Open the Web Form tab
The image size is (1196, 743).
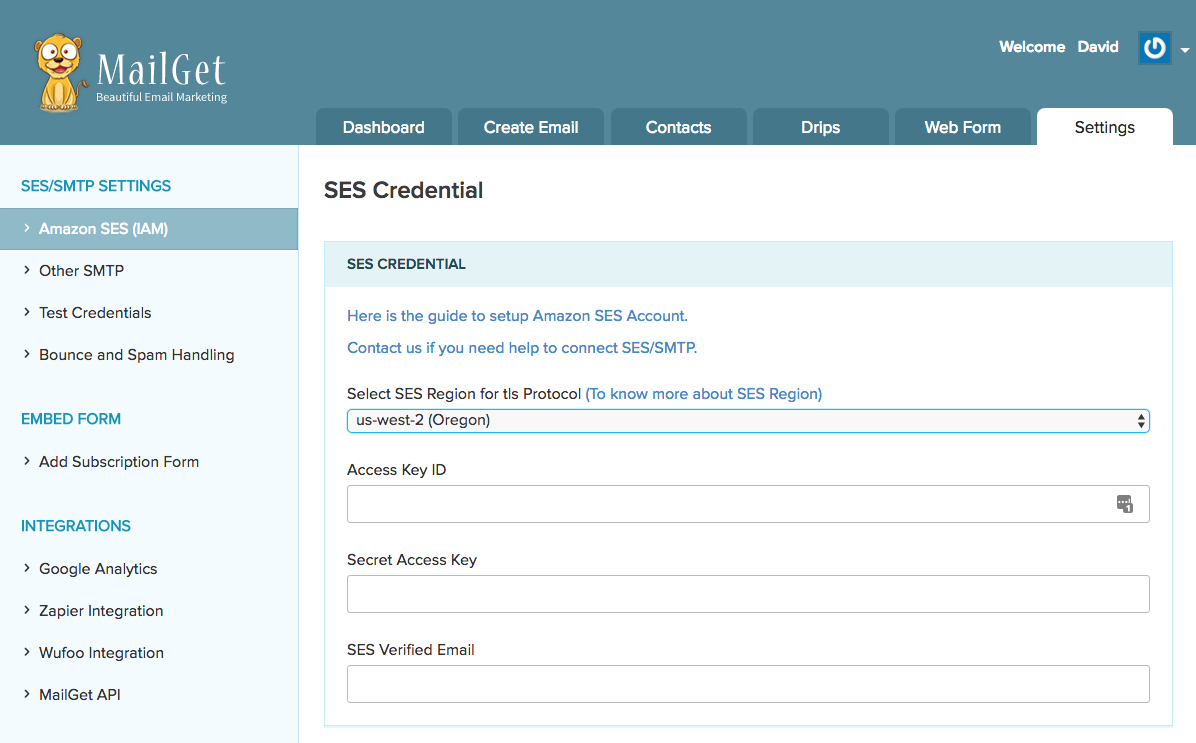tap(962, 127)
